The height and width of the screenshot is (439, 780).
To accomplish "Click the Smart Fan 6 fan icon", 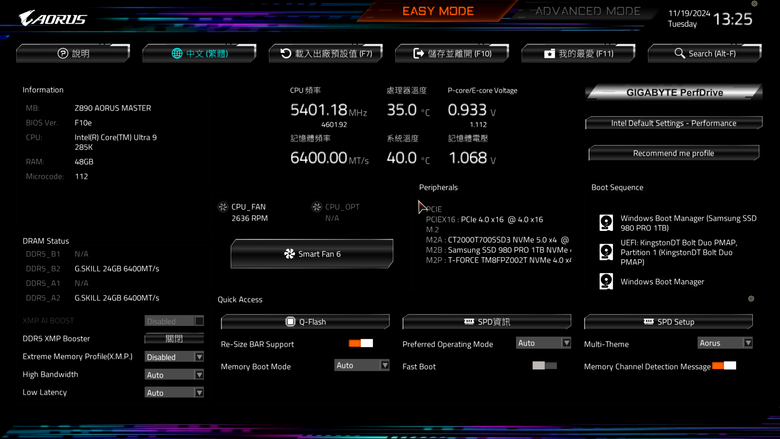I will click(289, 254).
